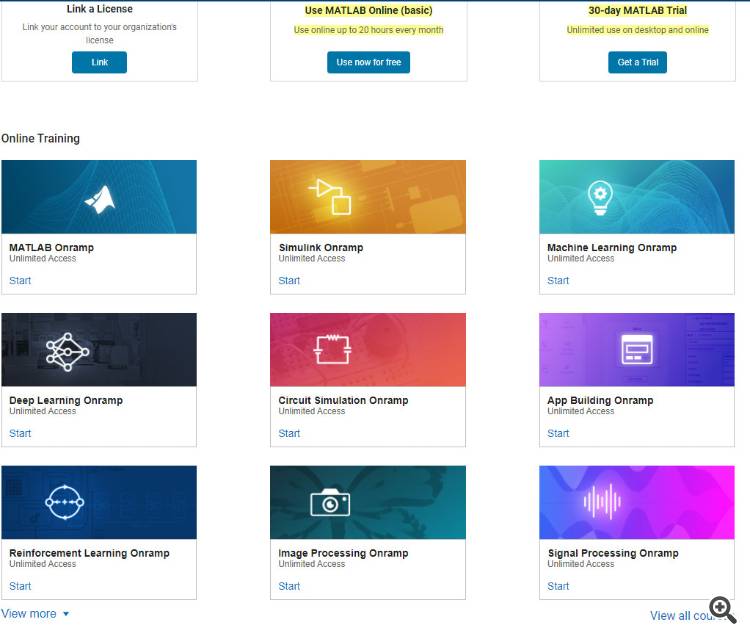This screenshot has width=750, height=636.
Task: Start the Signal Processing Onramp course
Action: click(558, 586)
